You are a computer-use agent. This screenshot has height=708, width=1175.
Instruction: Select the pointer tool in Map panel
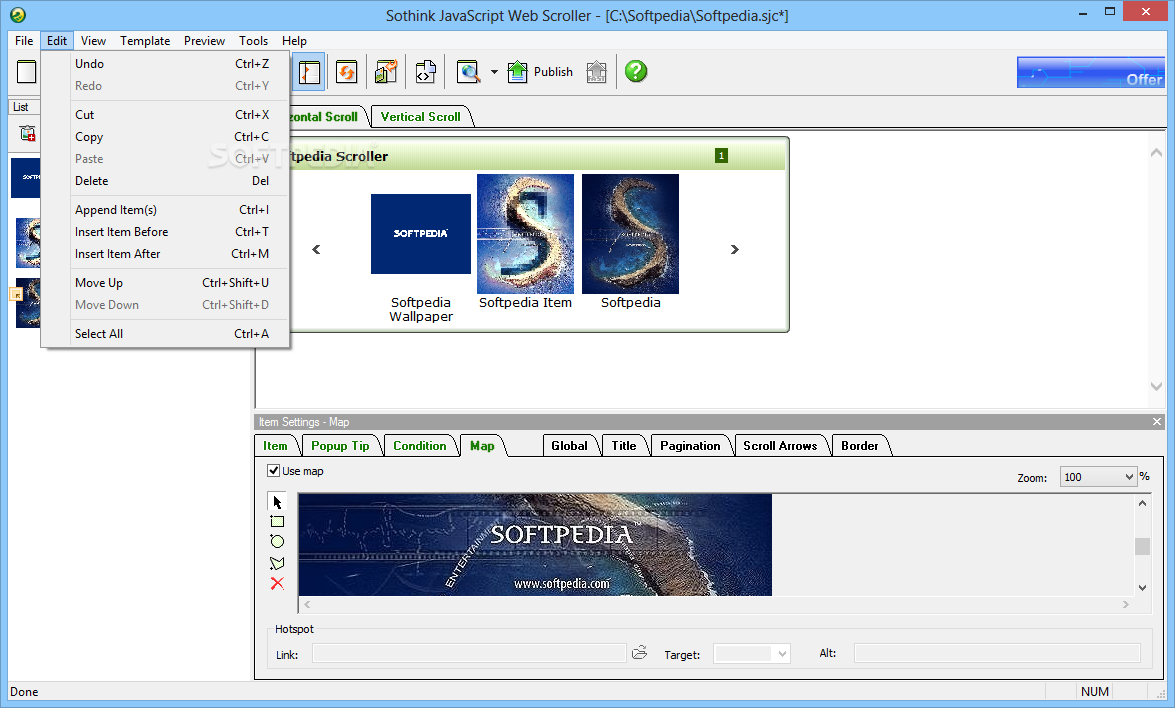277,501
